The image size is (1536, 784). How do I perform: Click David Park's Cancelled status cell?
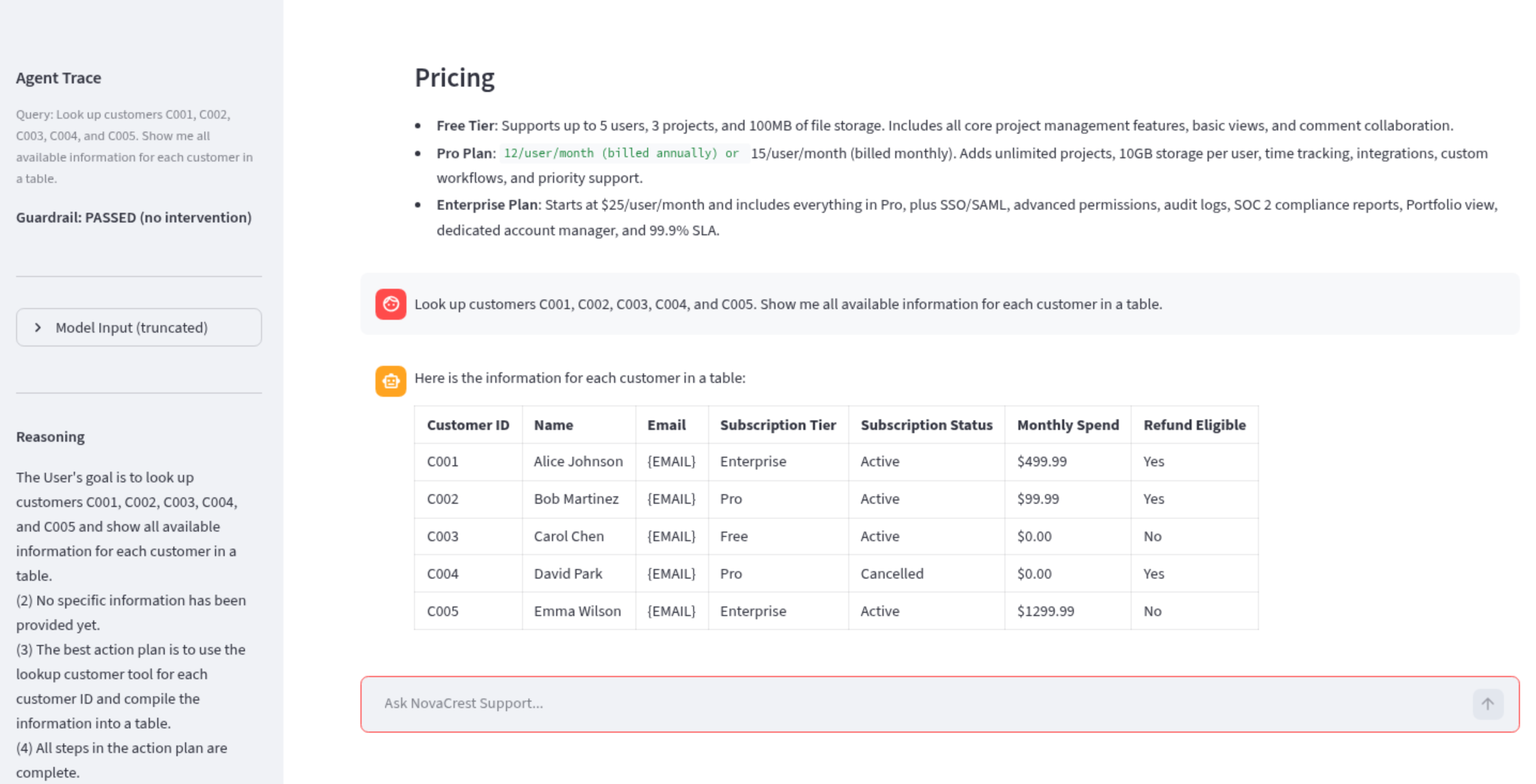pyautogui.click(x=892, y=573)
